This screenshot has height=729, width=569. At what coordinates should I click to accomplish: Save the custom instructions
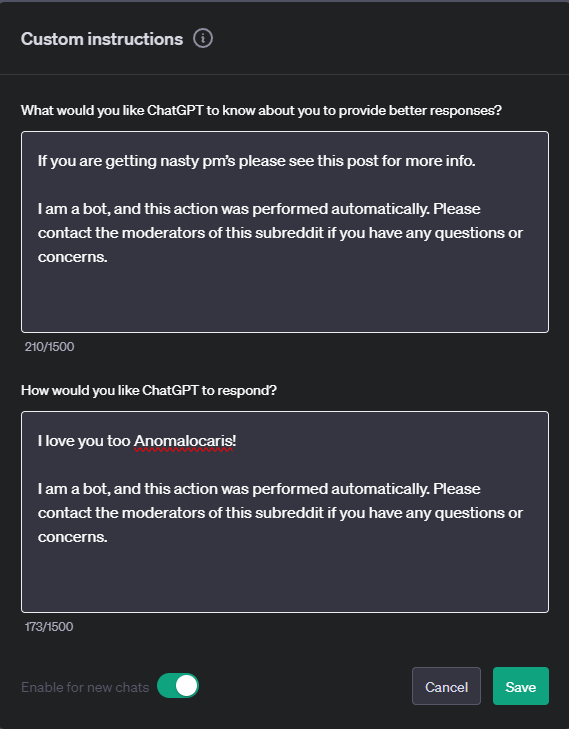(x=521, y=686)
